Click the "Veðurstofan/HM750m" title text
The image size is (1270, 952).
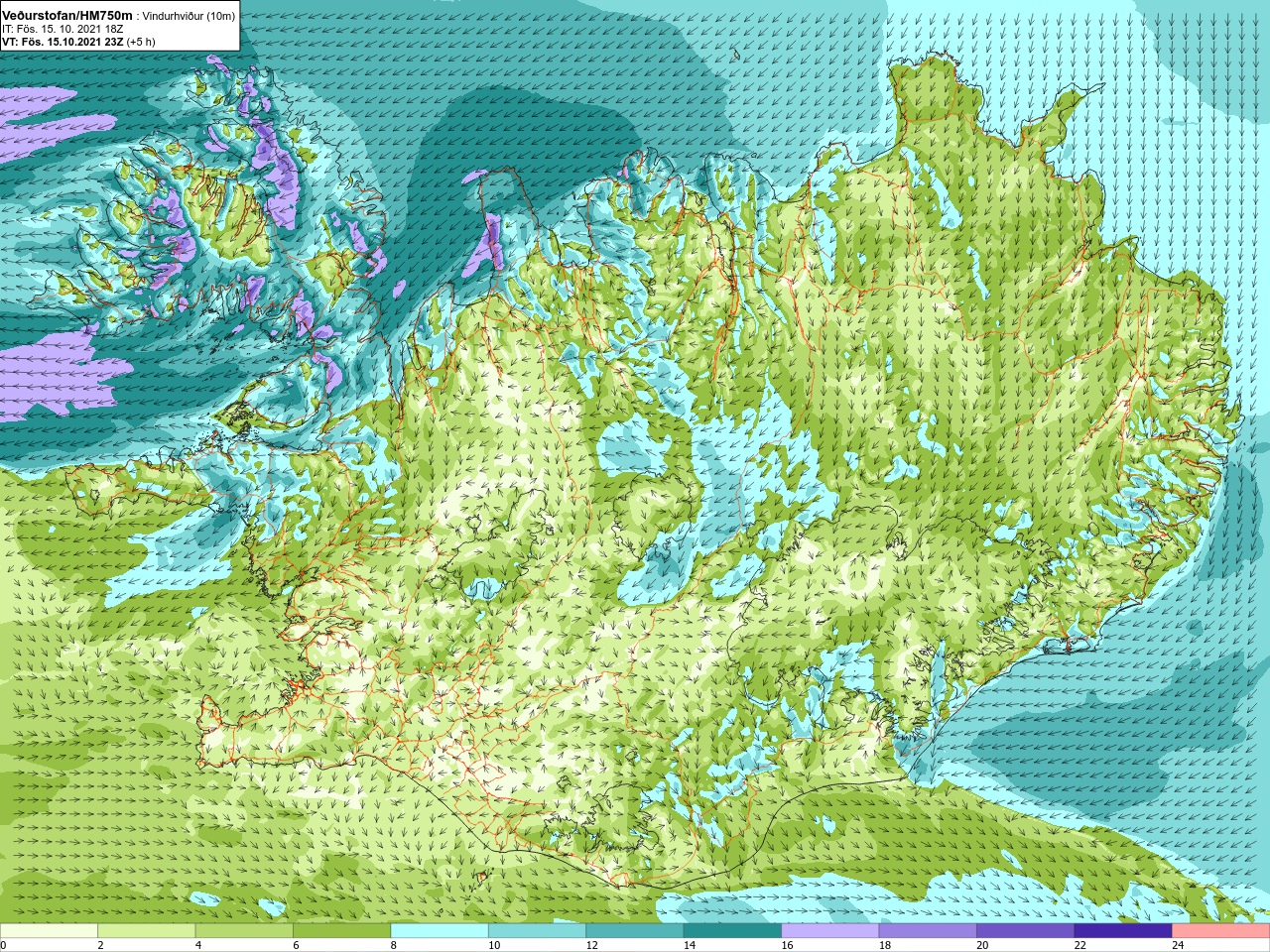click(67, 15)
